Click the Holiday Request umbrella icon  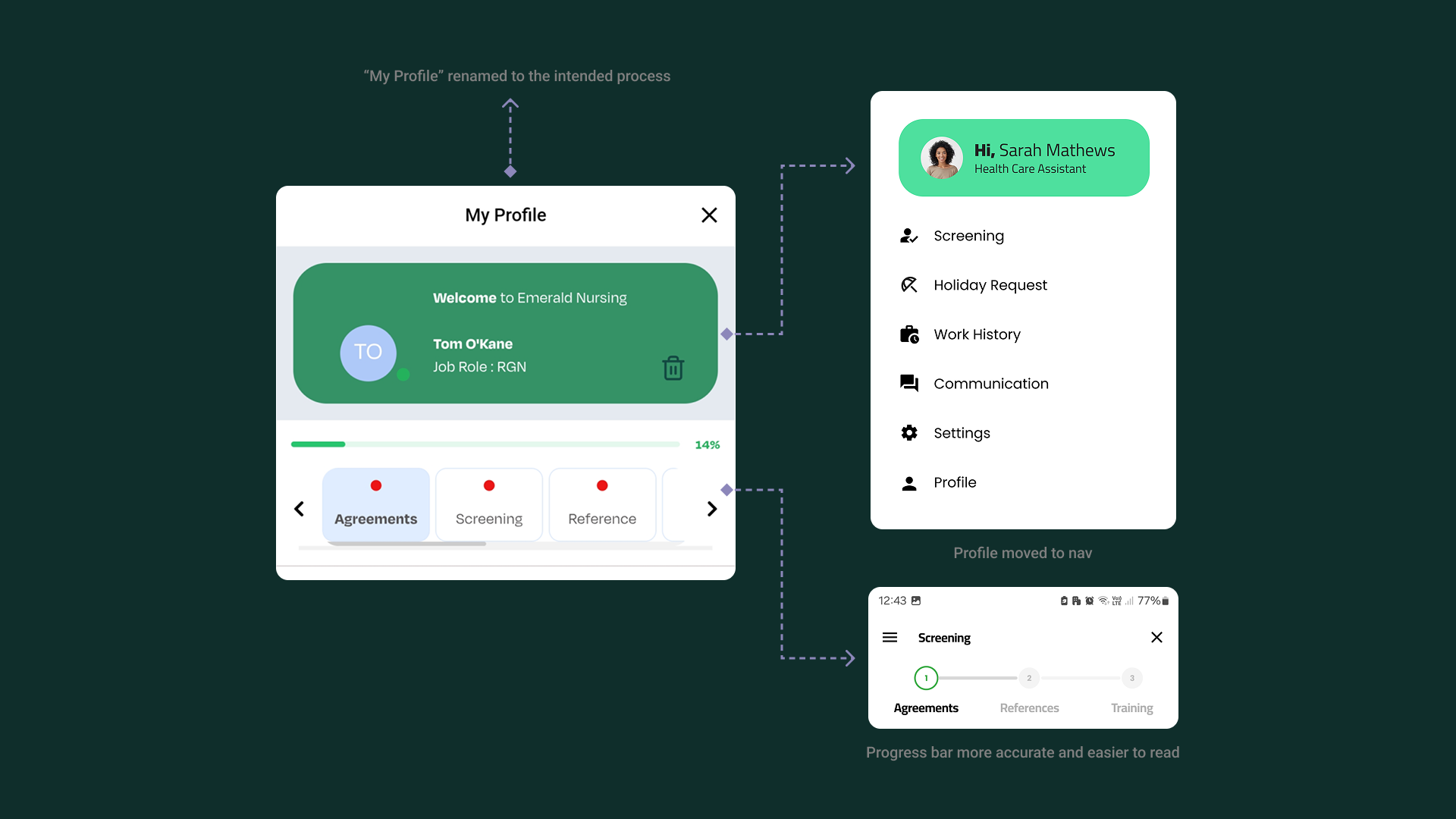tap(908, 285)
